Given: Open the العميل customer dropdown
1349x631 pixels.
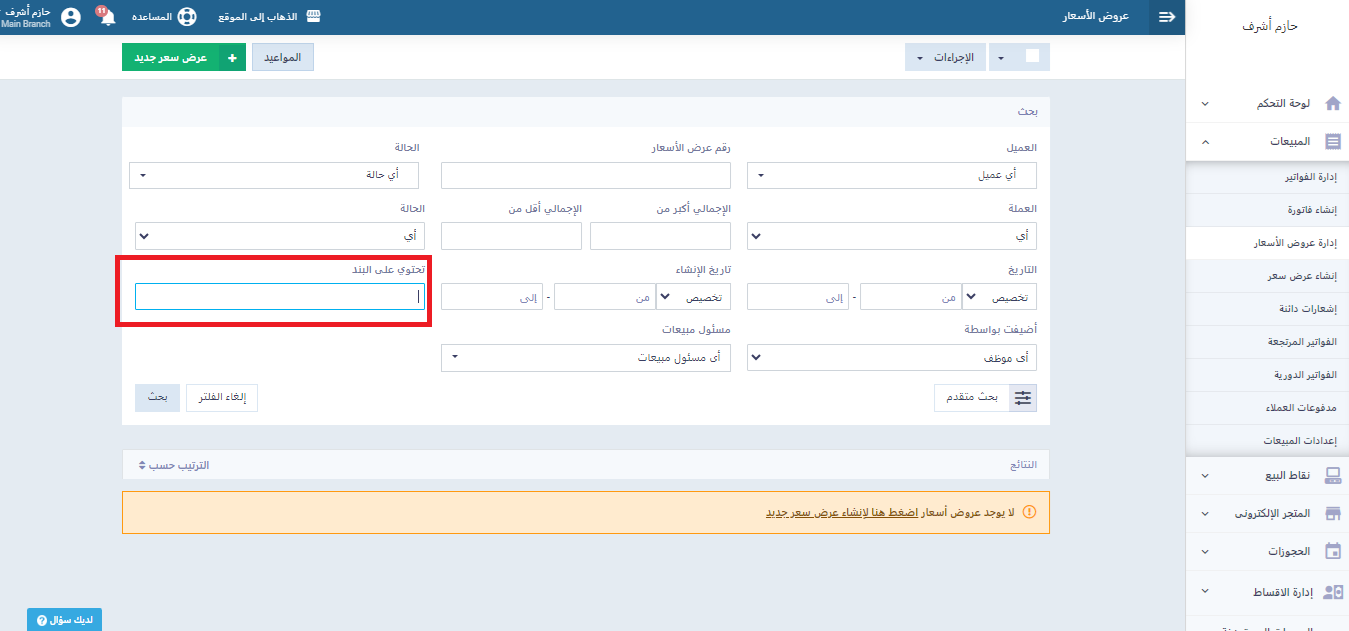Looking at the screenshot, I should coord(892,175).
